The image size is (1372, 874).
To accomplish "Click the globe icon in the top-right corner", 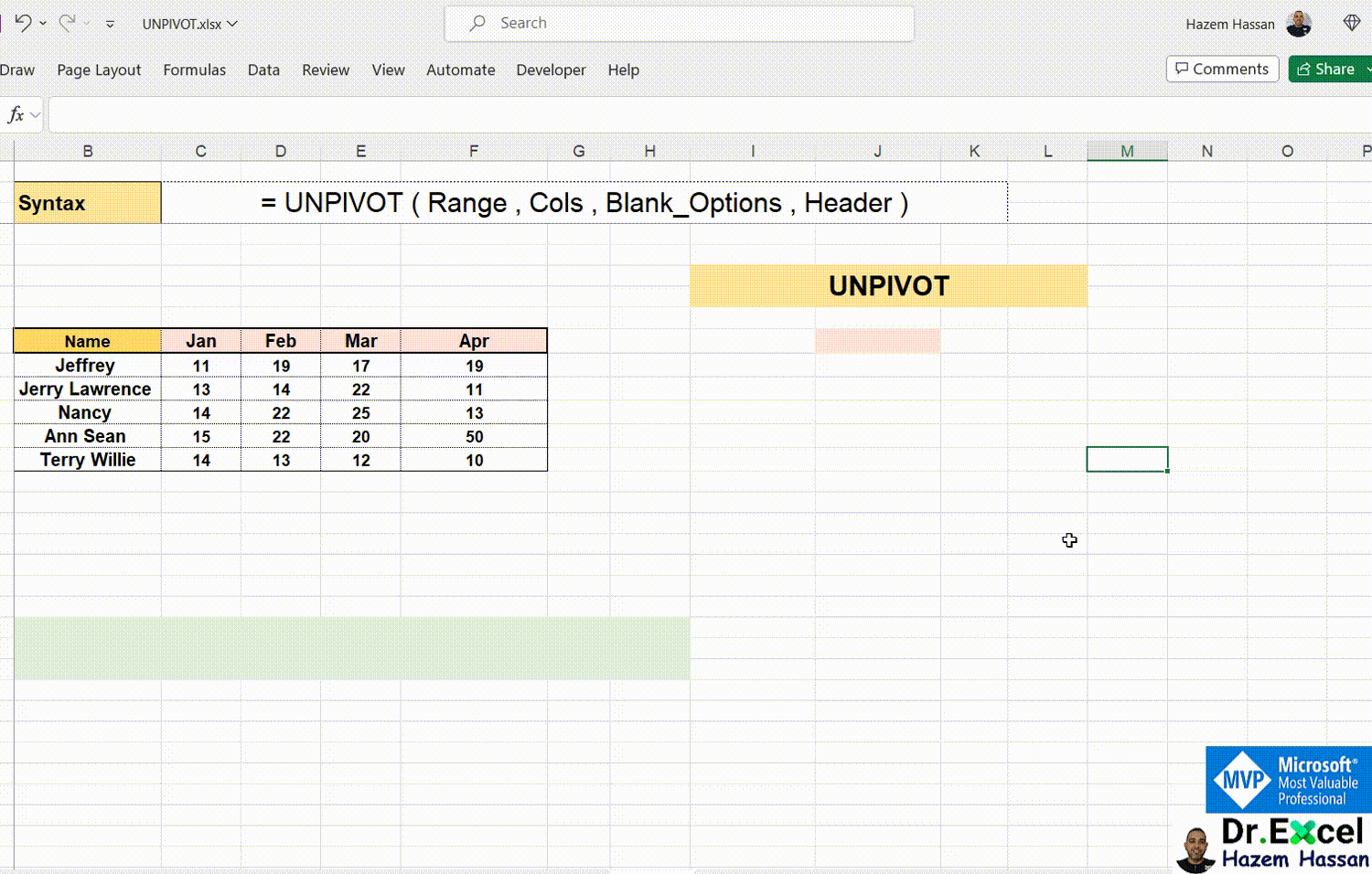I will click(x=1353, y=22).
